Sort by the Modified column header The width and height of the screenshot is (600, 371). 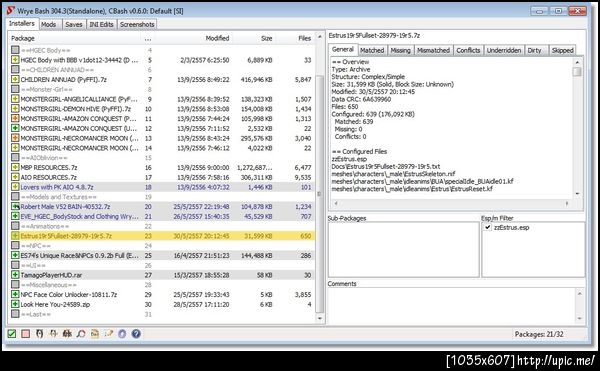pyautogui.click(x=194, y=38)
